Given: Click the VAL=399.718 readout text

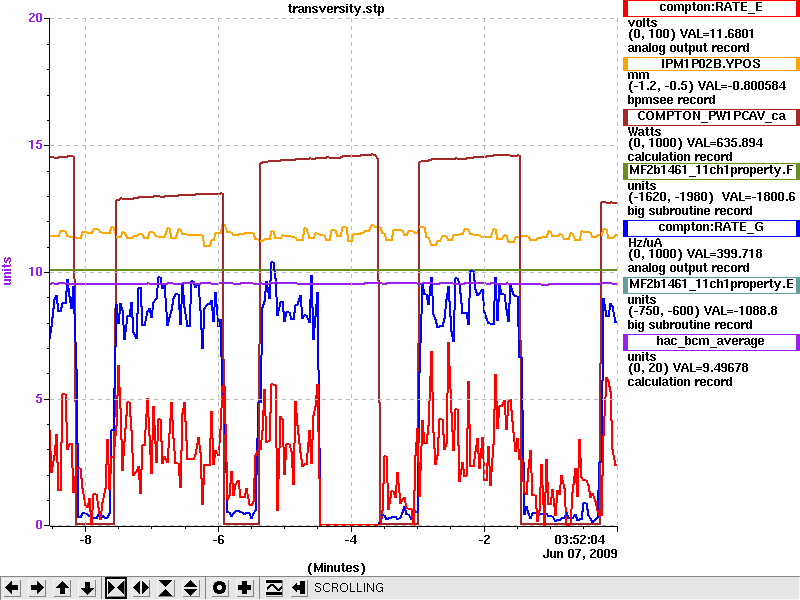Looking at the screenshot, I should coord(725,254).
